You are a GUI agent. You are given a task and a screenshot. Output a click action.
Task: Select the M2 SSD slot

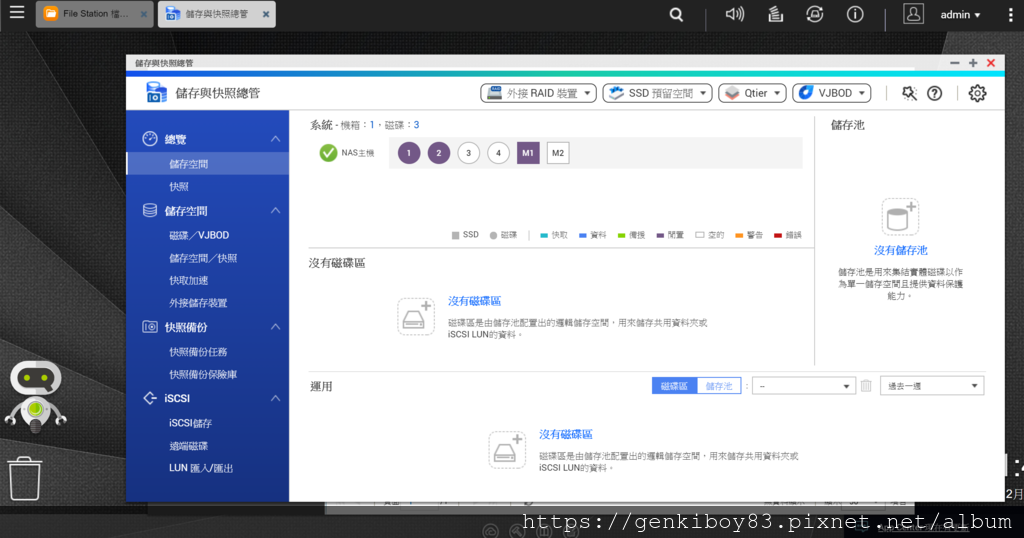558,153
